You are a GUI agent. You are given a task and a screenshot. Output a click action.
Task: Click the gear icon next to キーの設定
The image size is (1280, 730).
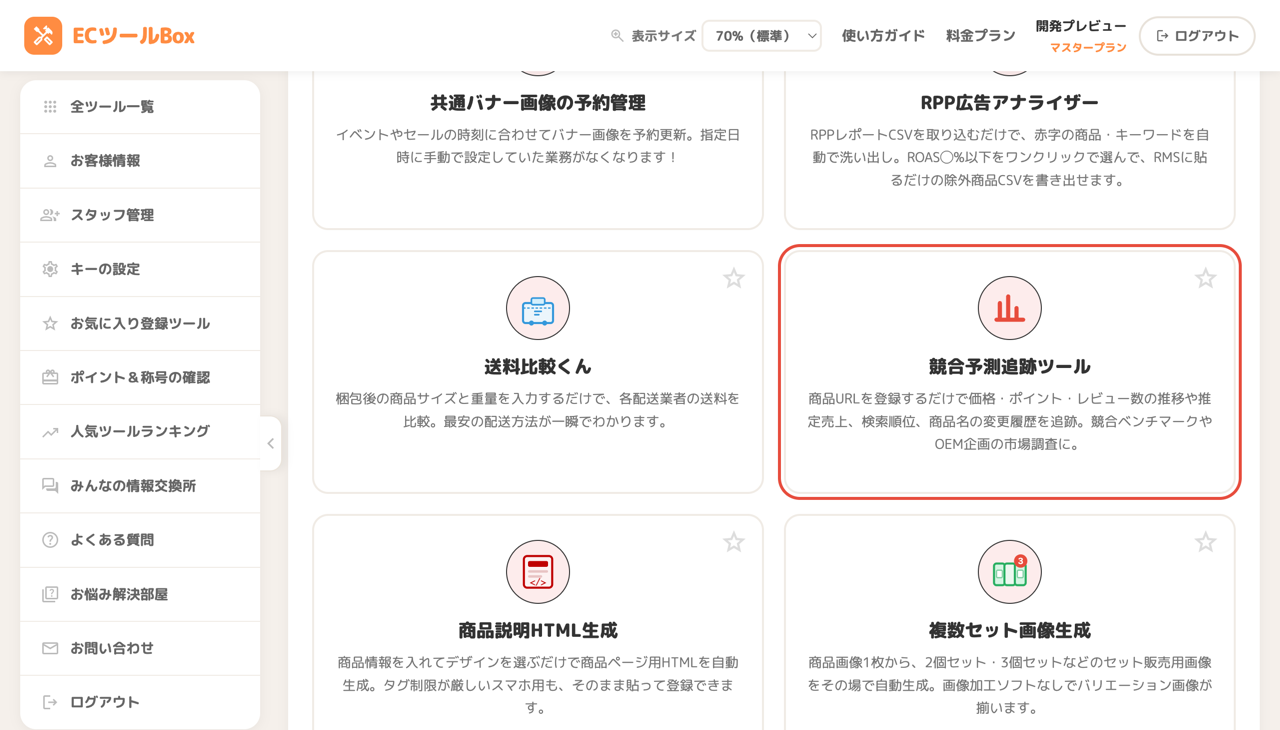(50, 269)
